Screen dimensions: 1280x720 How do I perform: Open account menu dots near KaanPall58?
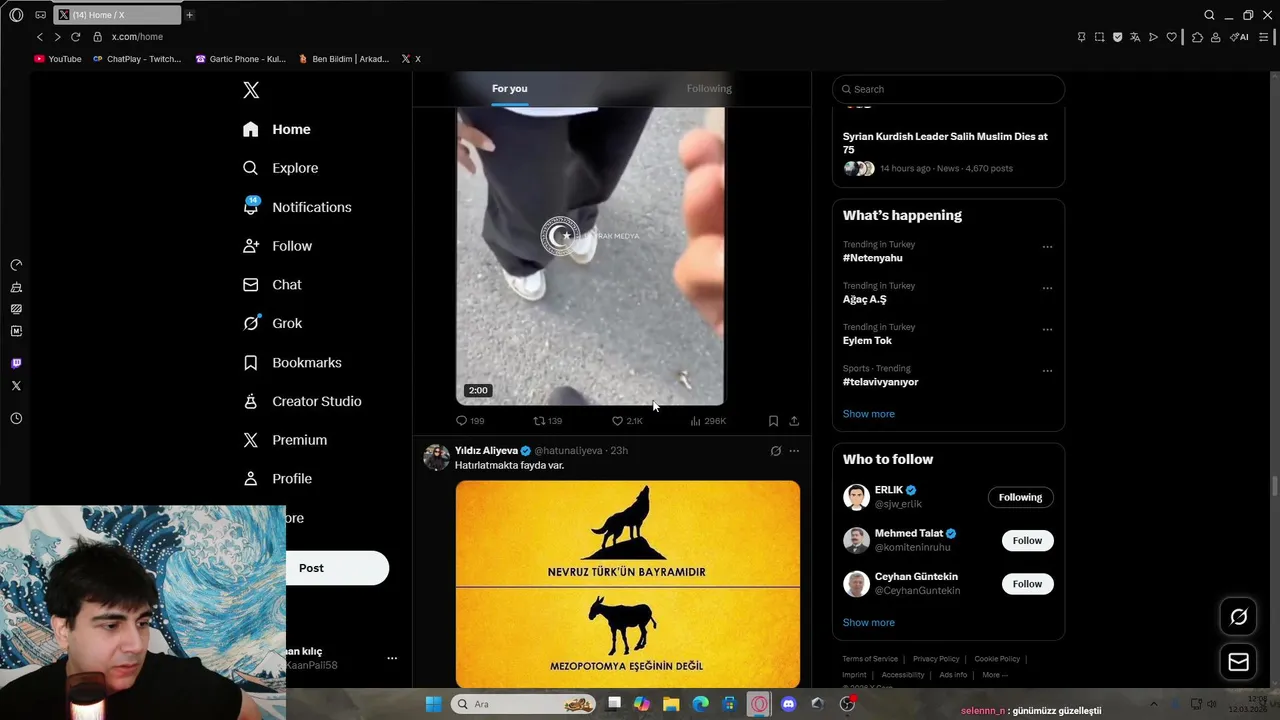pos(392,658)
